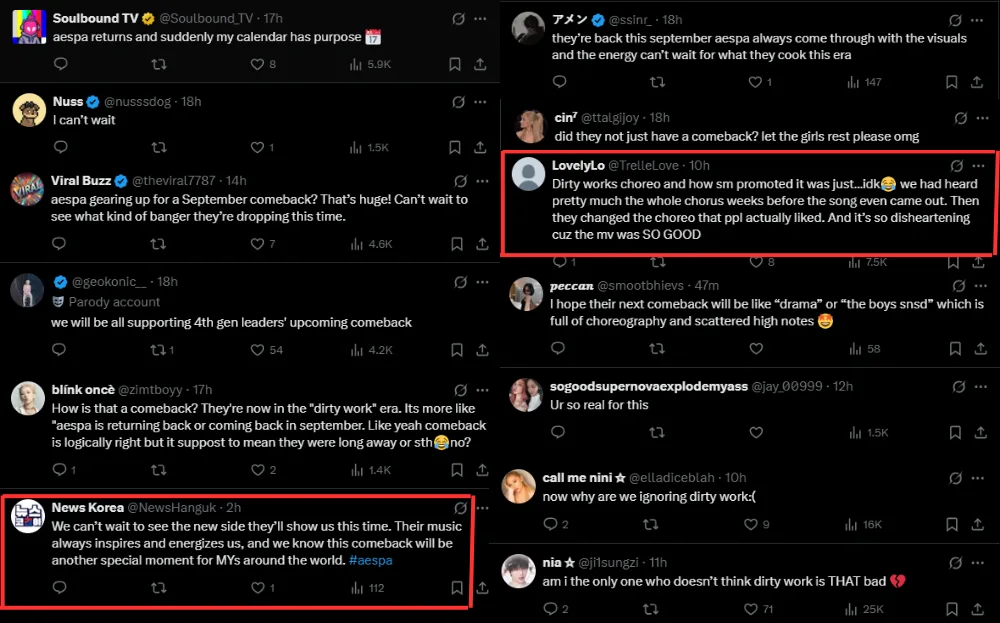Bookmark アメン's tweet

955,82
